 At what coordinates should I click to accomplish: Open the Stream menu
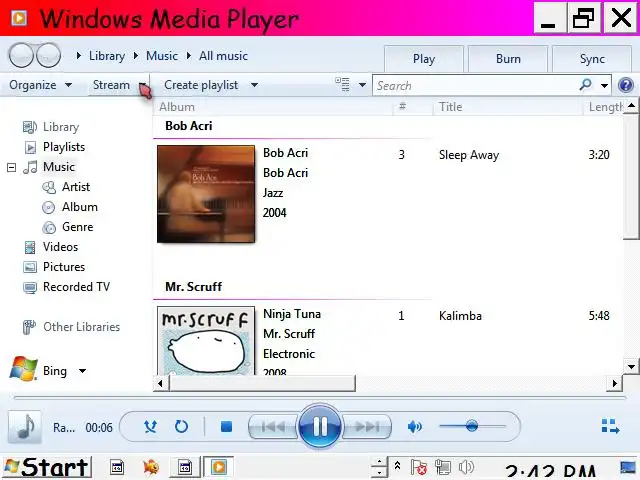[119, 85]
